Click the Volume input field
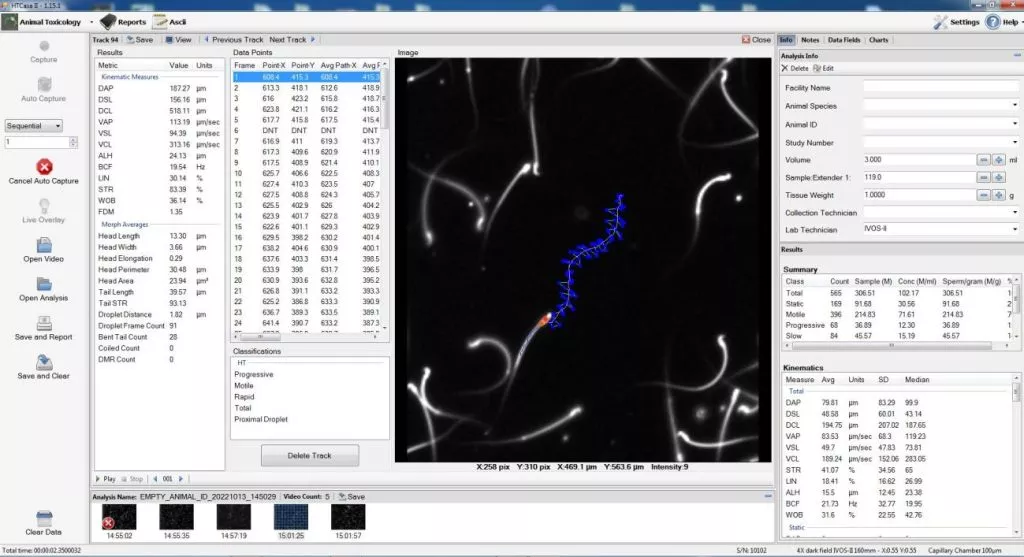This screenshot has width=1024, height=557. click(x=920, y=160)
